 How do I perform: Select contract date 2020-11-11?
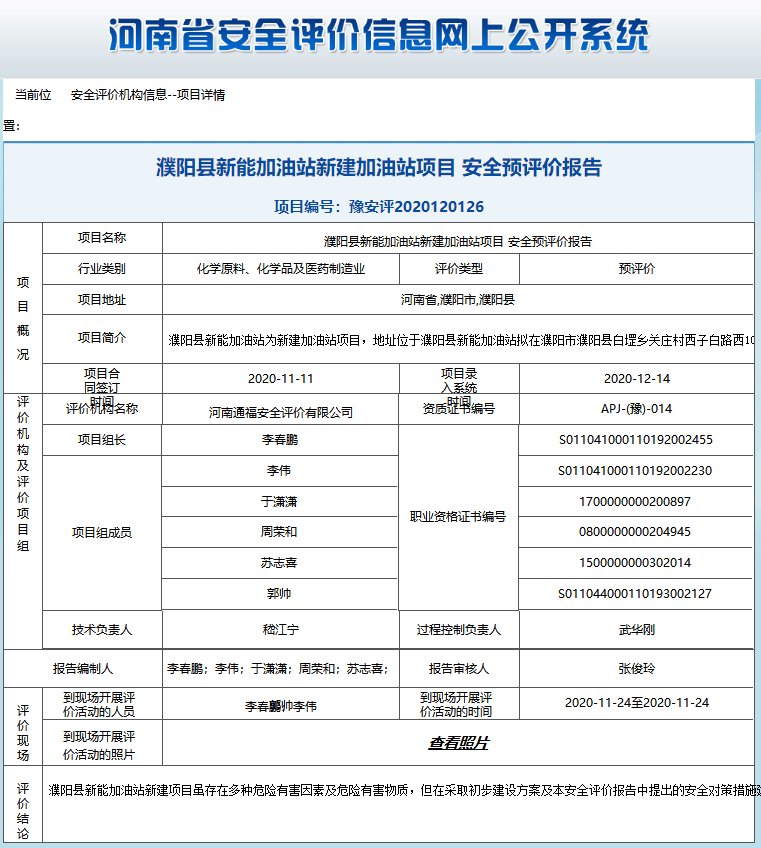coord(281,379)
